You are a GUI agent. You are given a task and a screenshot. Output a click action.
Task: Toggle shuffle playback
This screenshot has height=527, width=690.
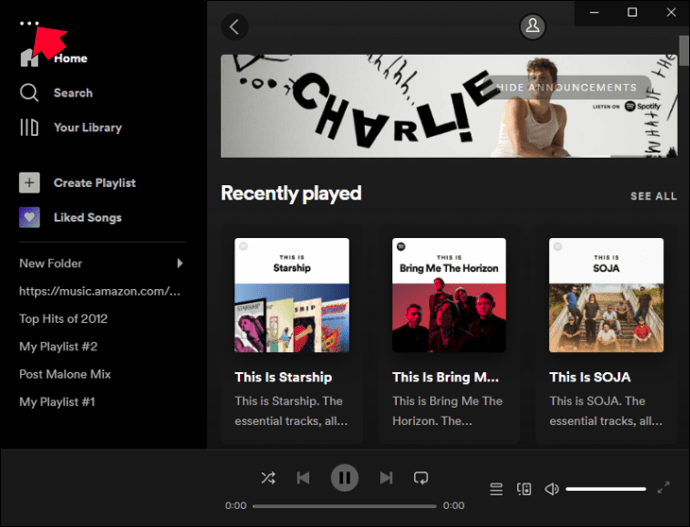click(268, 478)
